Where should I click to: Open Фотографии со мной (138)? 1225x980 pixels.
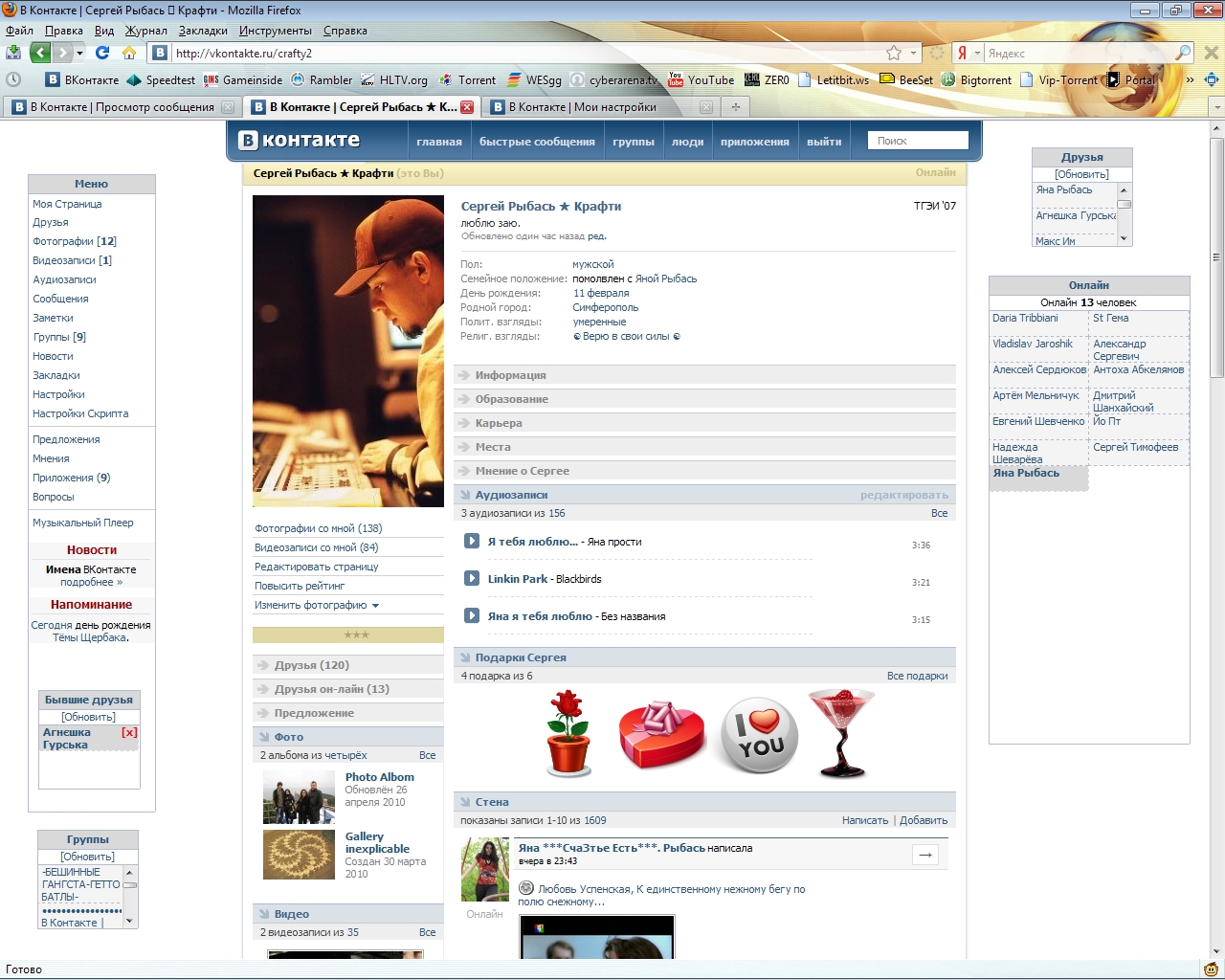319,528
